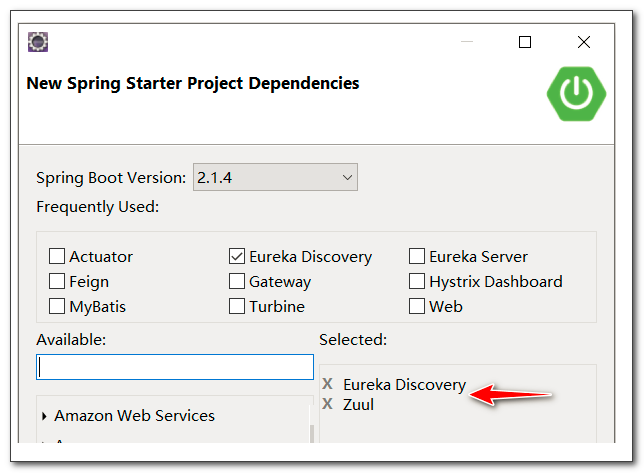Open the Spring Boot Version dropdown

(275, 177)
